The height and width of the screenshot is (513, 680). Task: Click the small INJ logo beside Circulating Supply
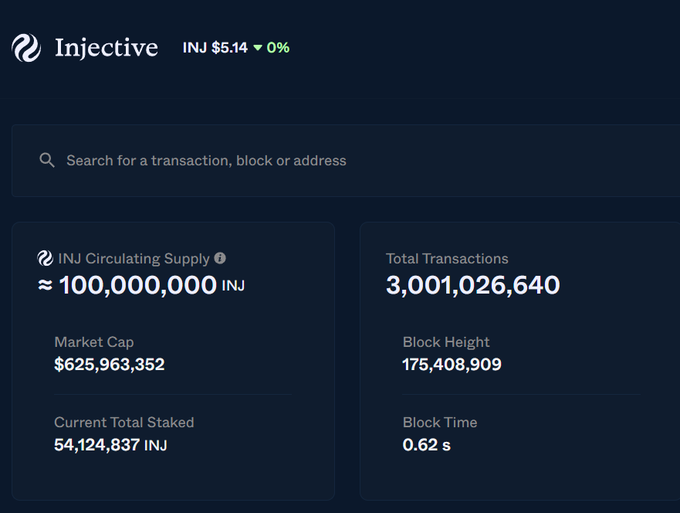point(45,258)
